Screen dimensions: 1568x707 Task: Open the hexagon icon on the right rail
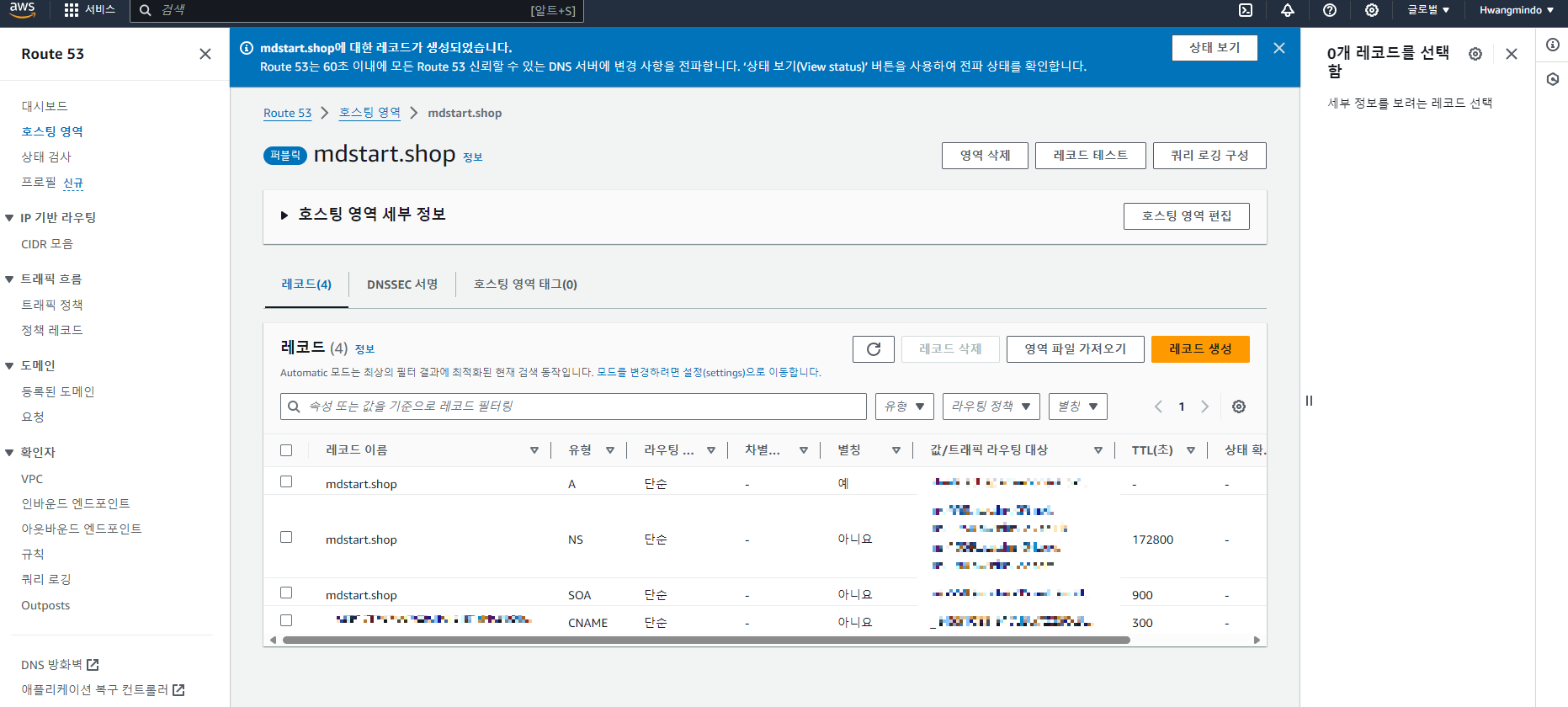pos(1553,79)
